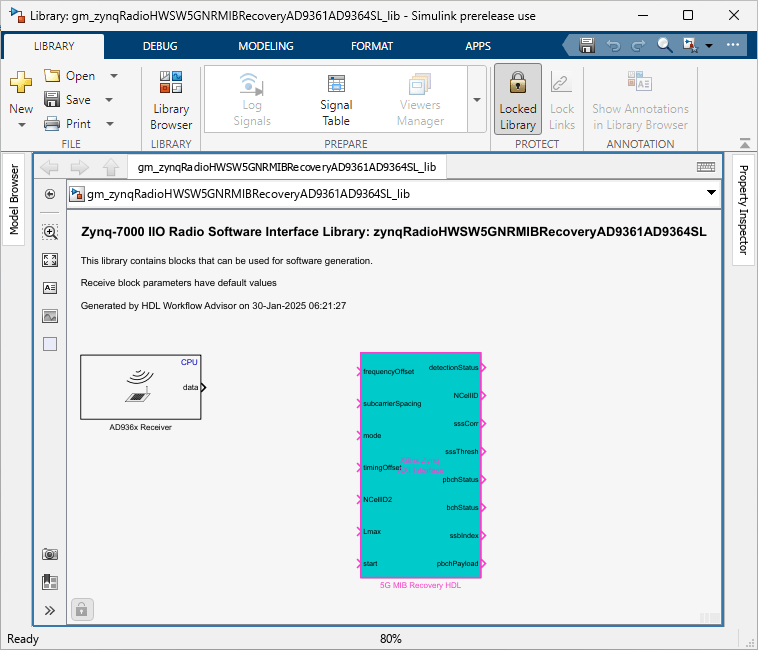Open the Property Inspector side panel
The width and height of the screenshot is (758, 650).
point(743,210)
